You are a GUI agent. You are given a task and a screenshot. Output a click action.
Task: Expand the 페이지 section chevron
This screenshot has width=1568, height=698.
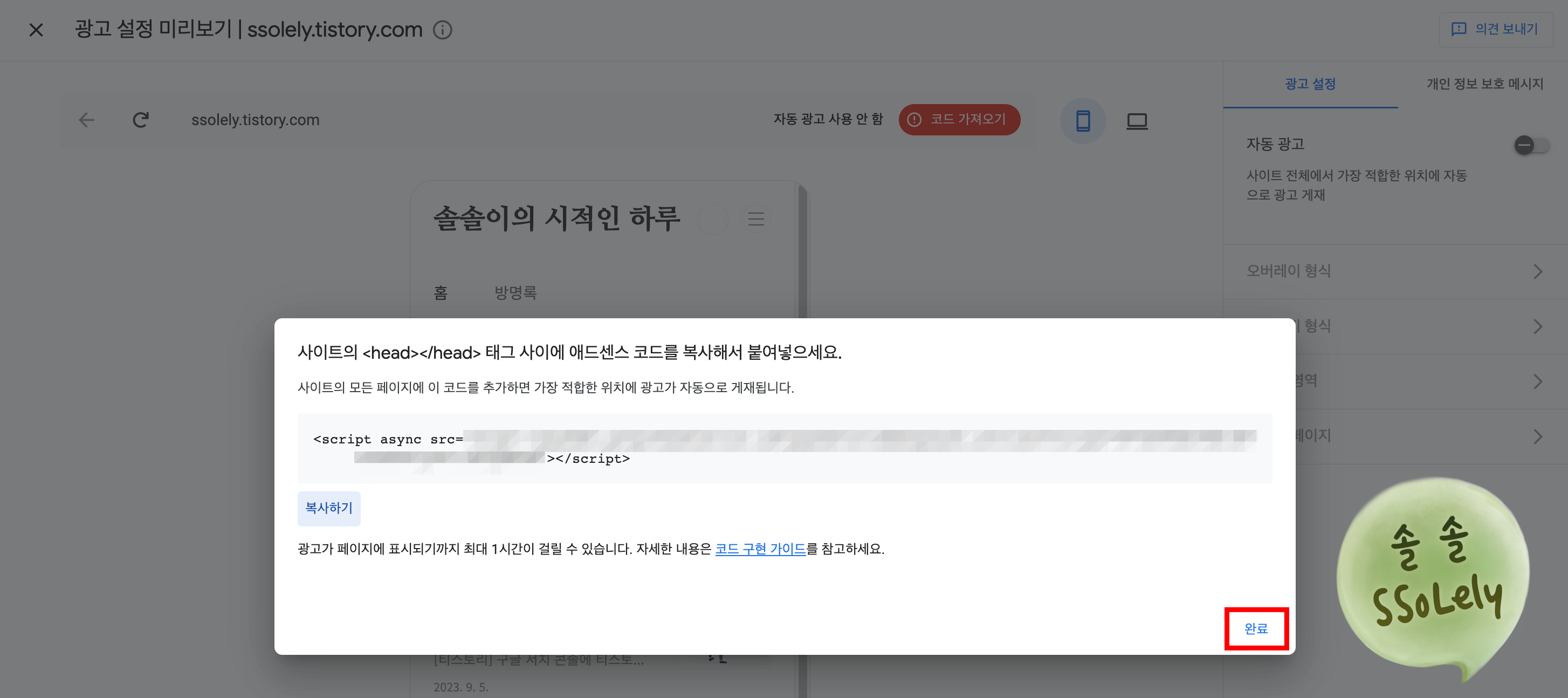1538,437
